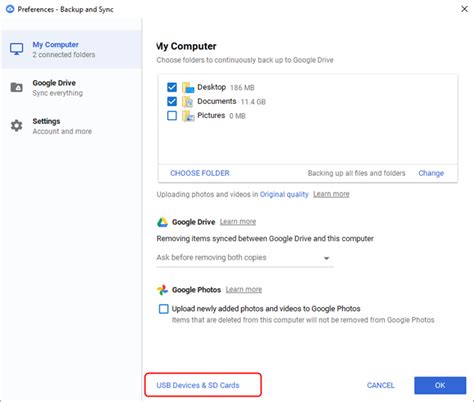Screen dimensions: 474x402
Task: Click the Documents folder icon
Action: 188,101
